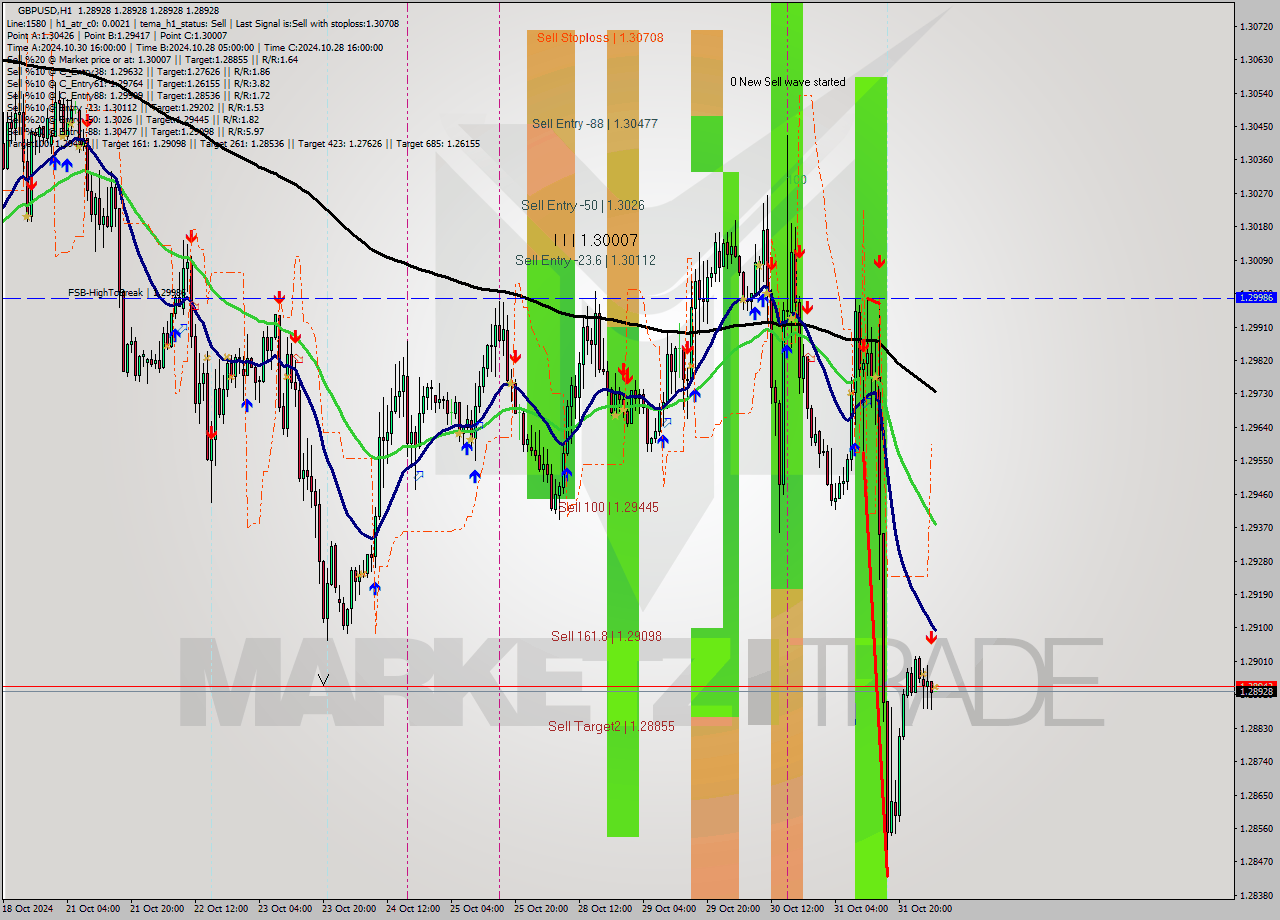Click the blue 1.29986 price tag on axis

point(1256,298)
